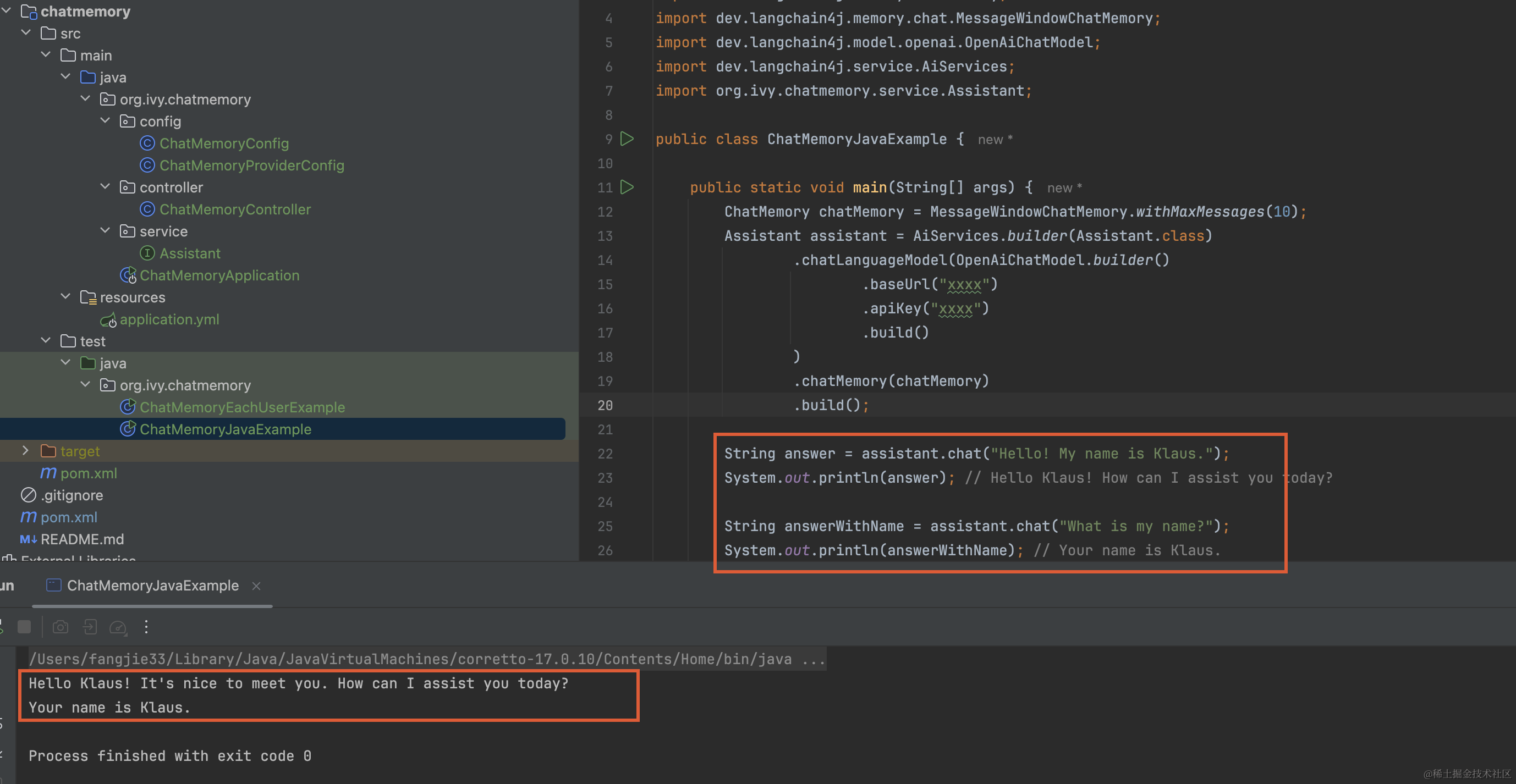Click line number 20 in editor gutter

(605, 405)
